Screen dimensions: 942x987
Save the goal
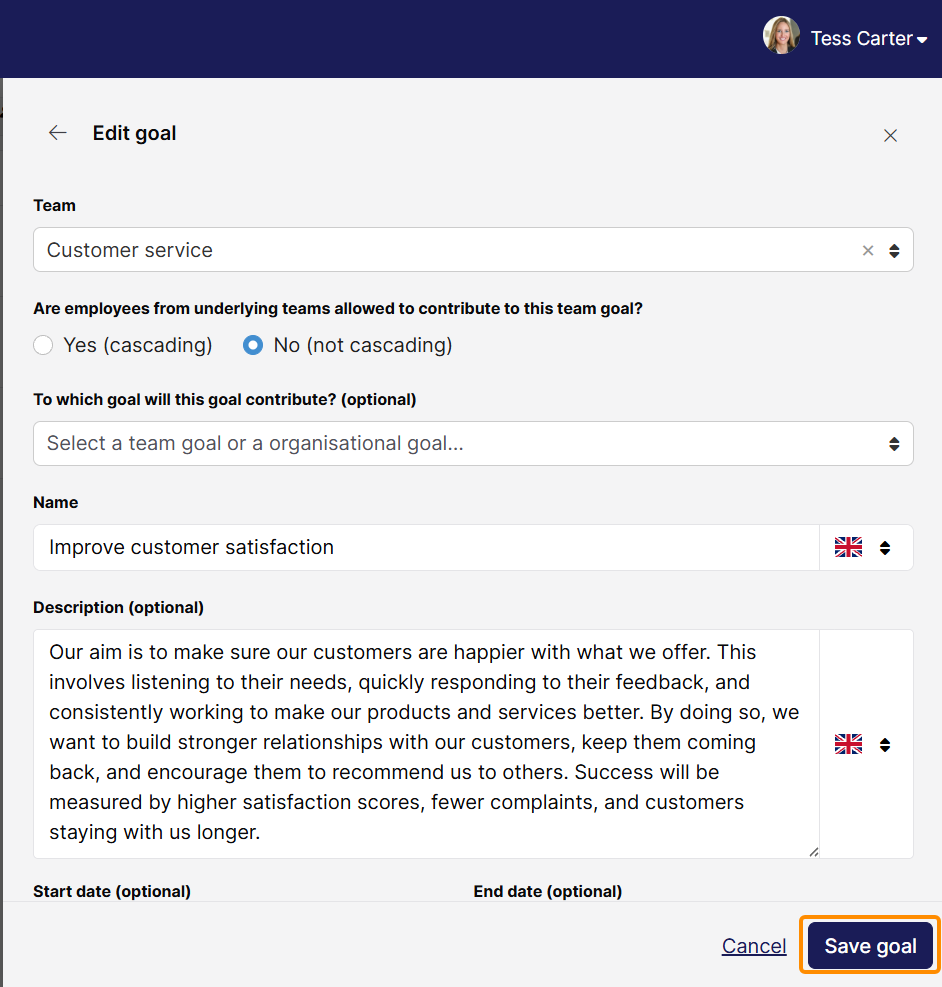870,945
